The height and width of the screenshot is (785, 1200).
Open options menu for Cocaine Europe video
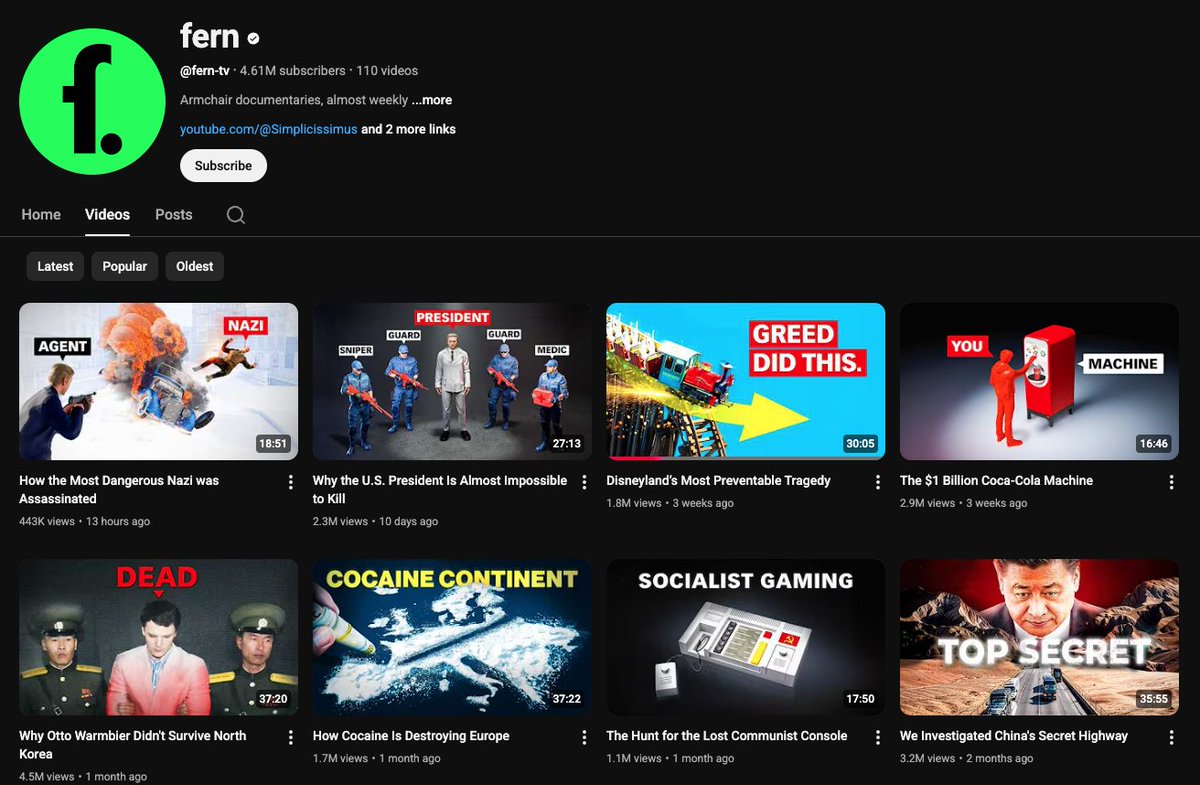584,737
